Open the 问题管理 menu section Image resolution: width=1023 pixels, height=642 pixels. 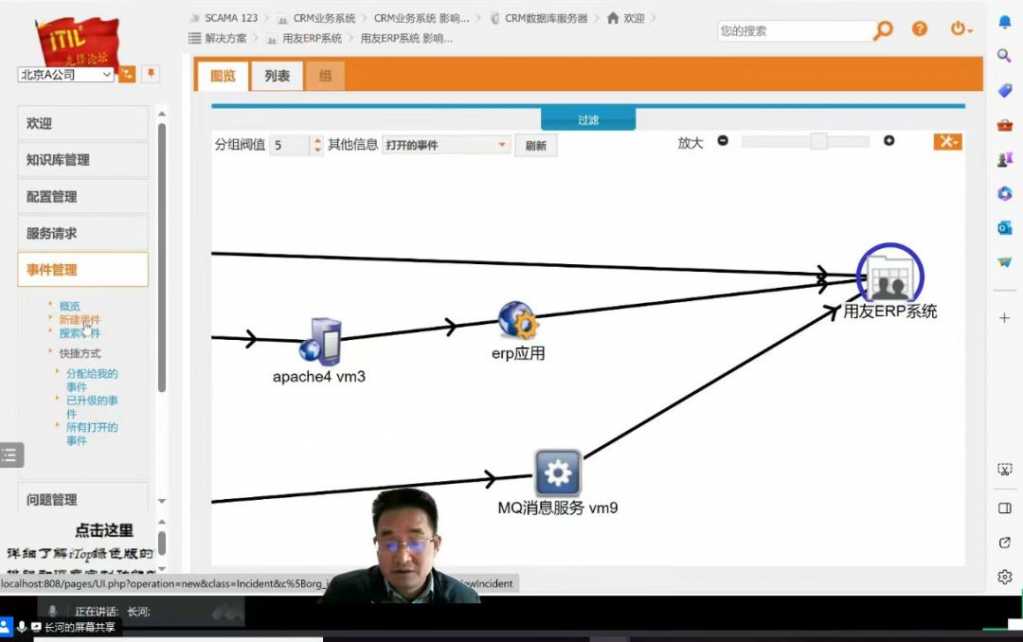click(83, 500)
